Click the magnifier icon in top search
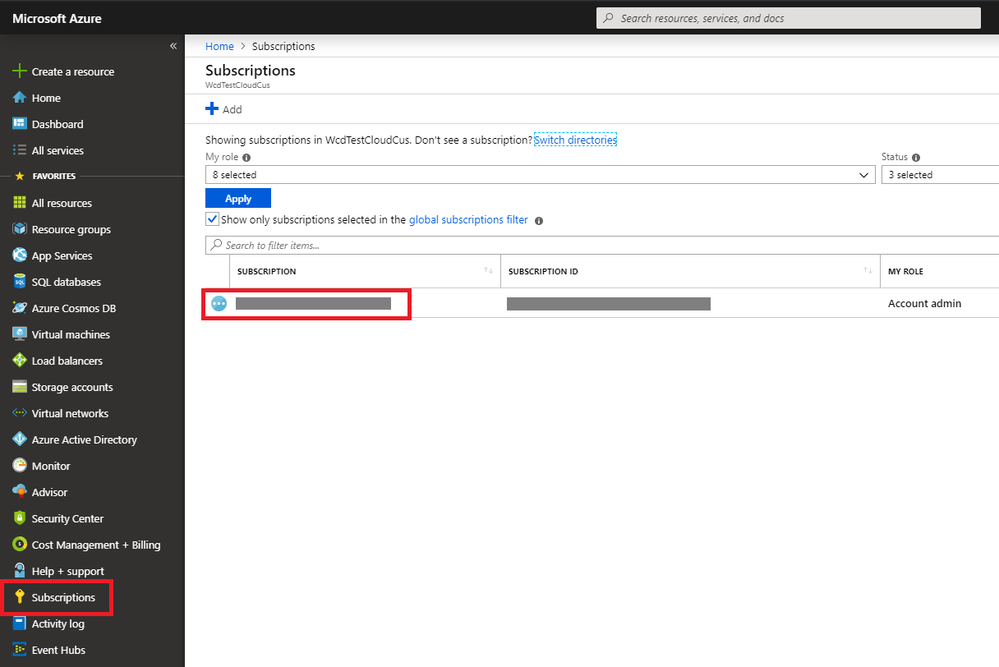Viewport: 999px width, 667px height. 608,18
